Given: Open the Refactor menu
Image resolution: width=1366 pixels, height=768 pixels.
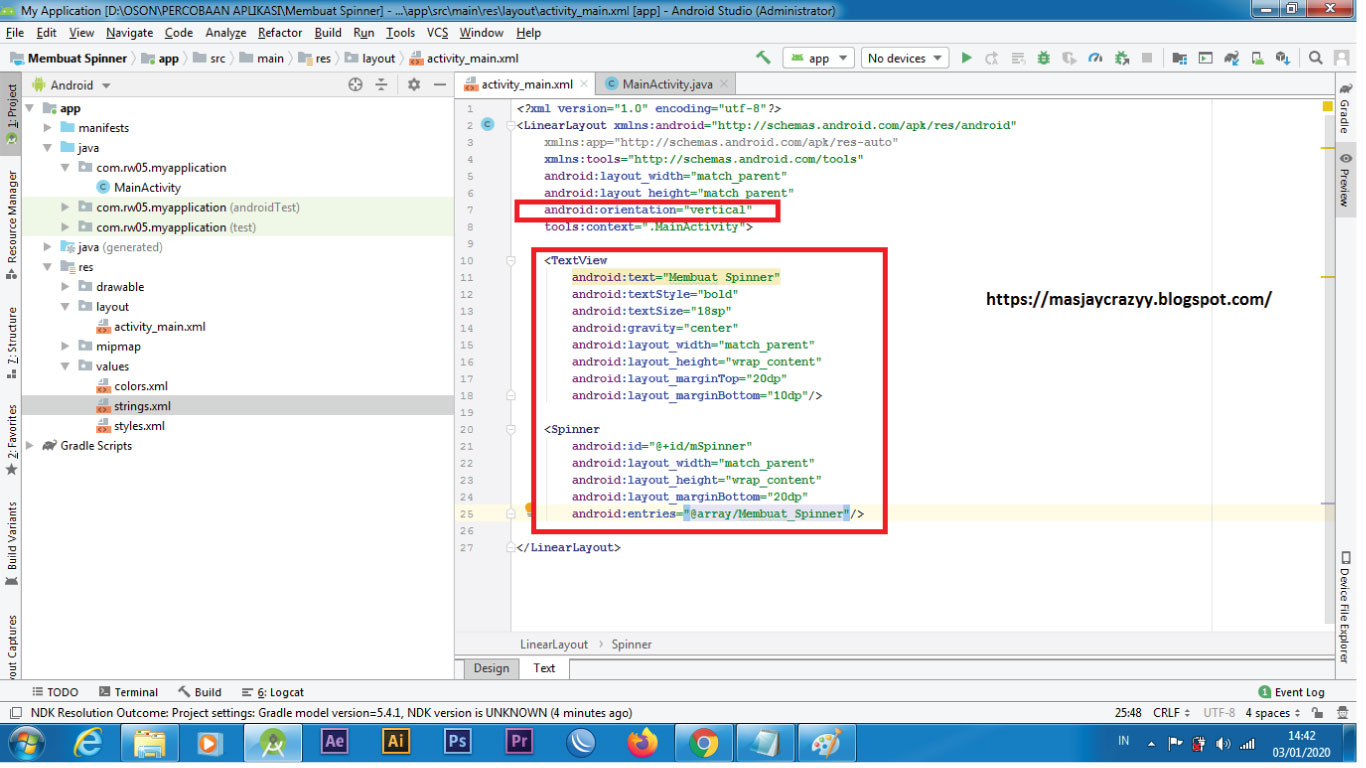Looking at the screenshot, I should [x=280, y=32].
